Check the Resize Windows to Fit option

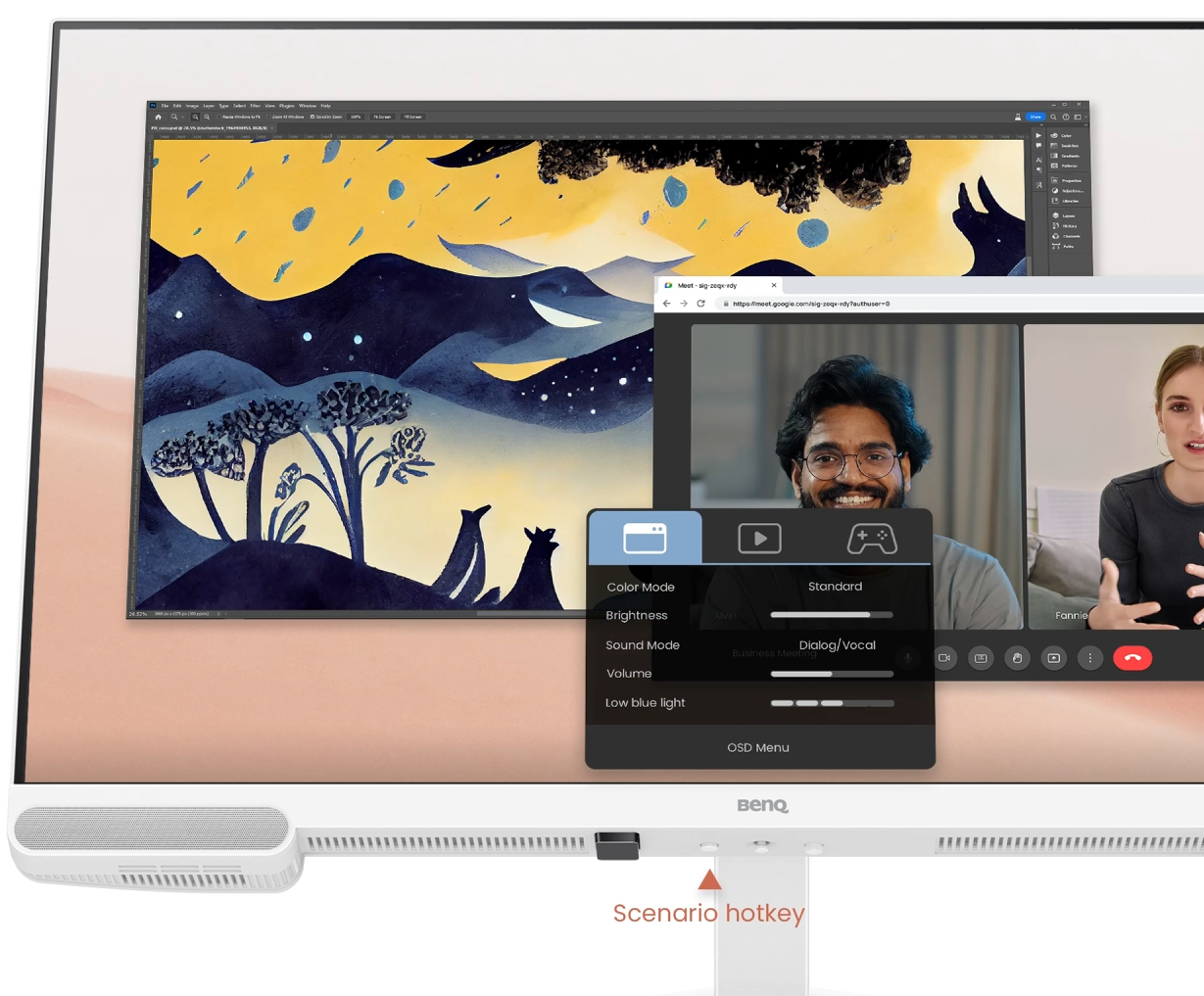(x=219, y=117)
